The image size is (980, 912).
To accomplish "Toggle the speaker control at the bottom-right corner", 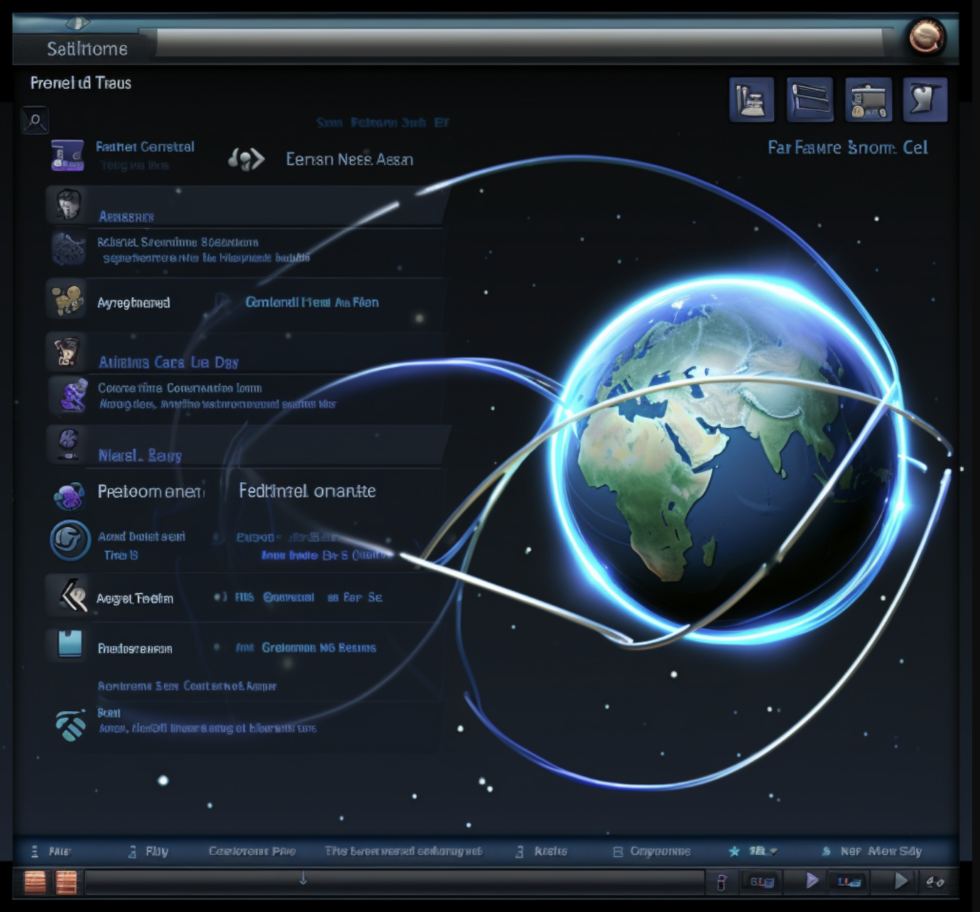I will pyautogui.click(x=936, y=882).
